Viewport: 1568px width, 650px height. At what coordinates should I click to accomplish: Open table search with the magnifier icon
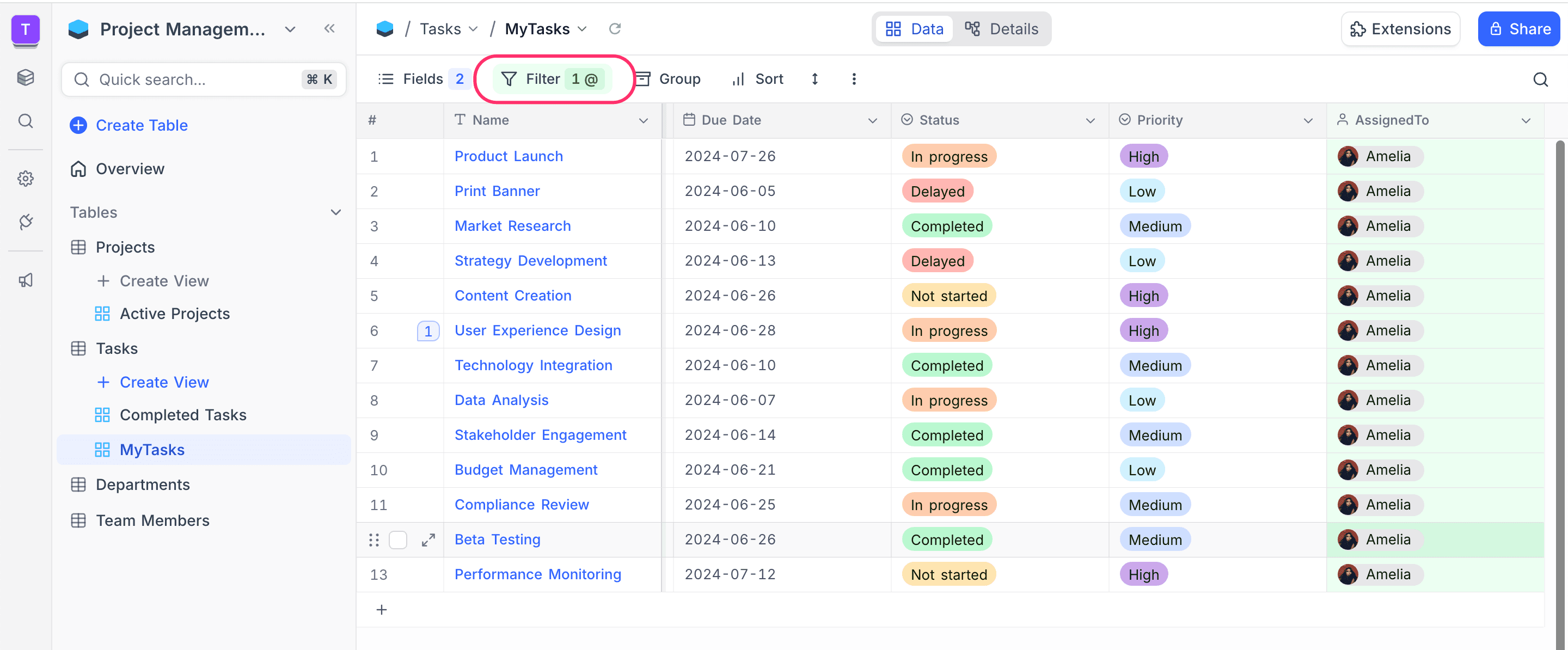[x=1541, y=78]
